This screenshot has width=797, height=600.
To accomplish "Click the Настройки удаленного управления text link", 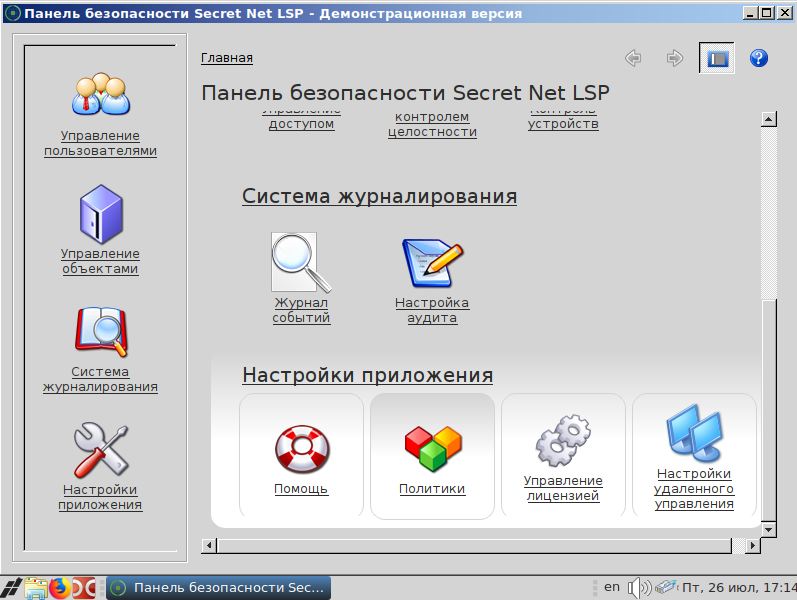I will tap(694, 489).
